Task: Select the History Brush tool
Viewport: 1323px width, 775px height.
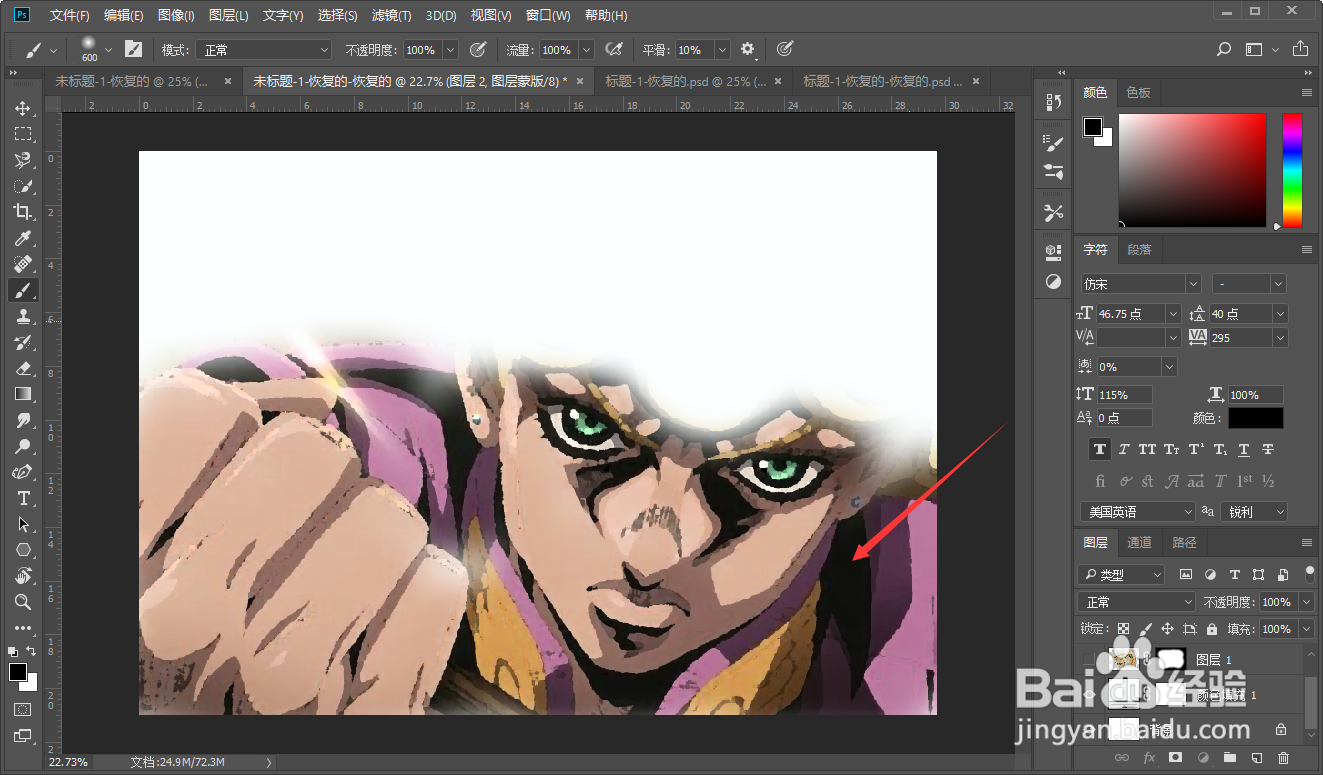Action: pos(22,342)
